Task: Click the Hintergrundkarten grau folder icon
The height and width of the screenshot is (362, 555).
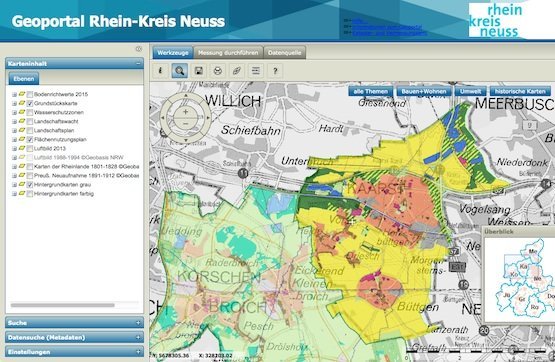Action: point(22,184)
